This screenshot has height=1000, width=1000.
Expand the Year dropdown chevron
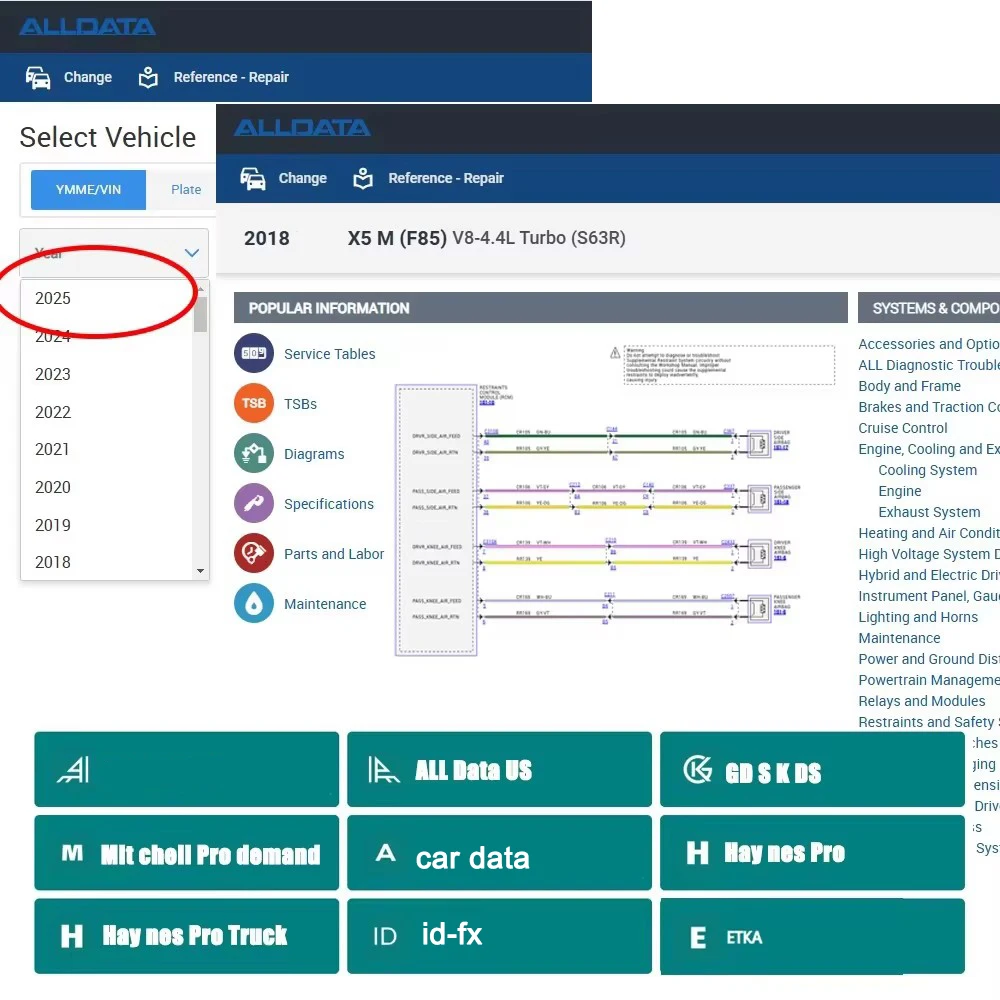click(x=192, y=253)
